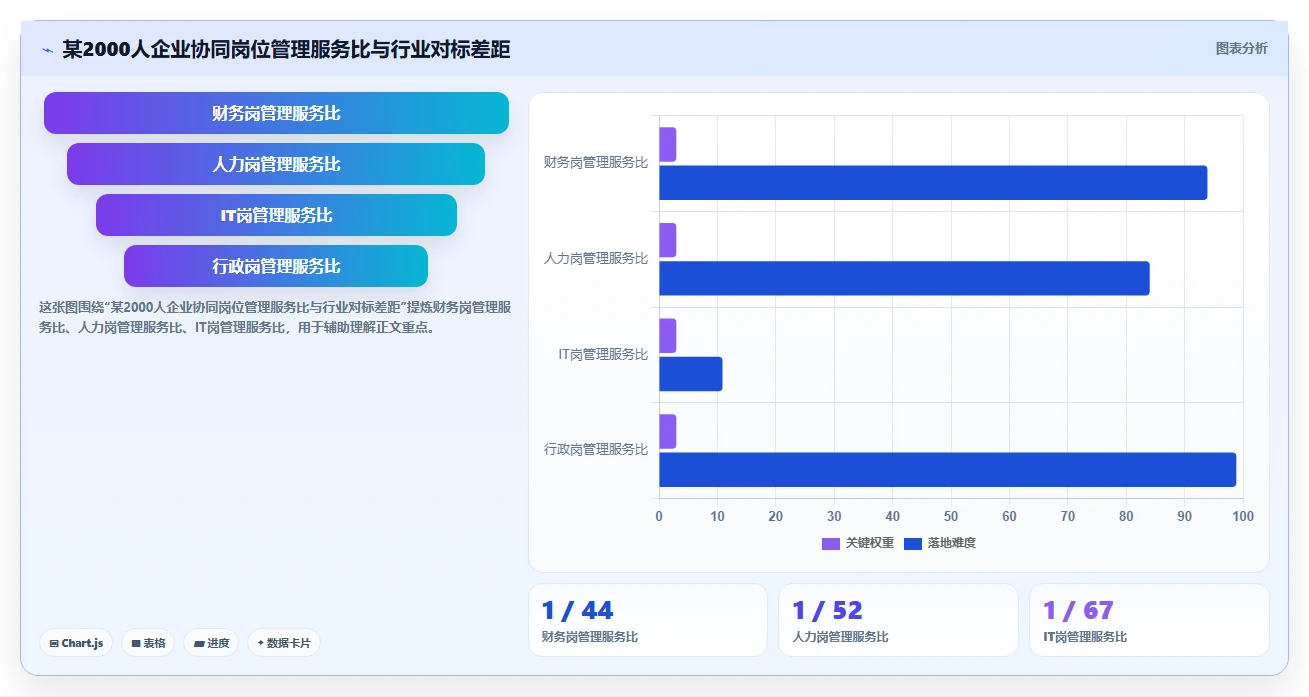Viewport: 1309px width, 697px height.
Task: Select the IT岗管理服务比 funnel bar
Action: pos(276,215)
